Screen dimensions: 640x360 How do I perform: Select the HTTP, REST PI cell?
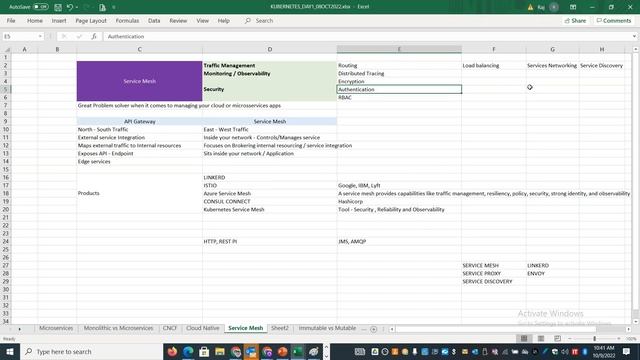click(269, 241)
